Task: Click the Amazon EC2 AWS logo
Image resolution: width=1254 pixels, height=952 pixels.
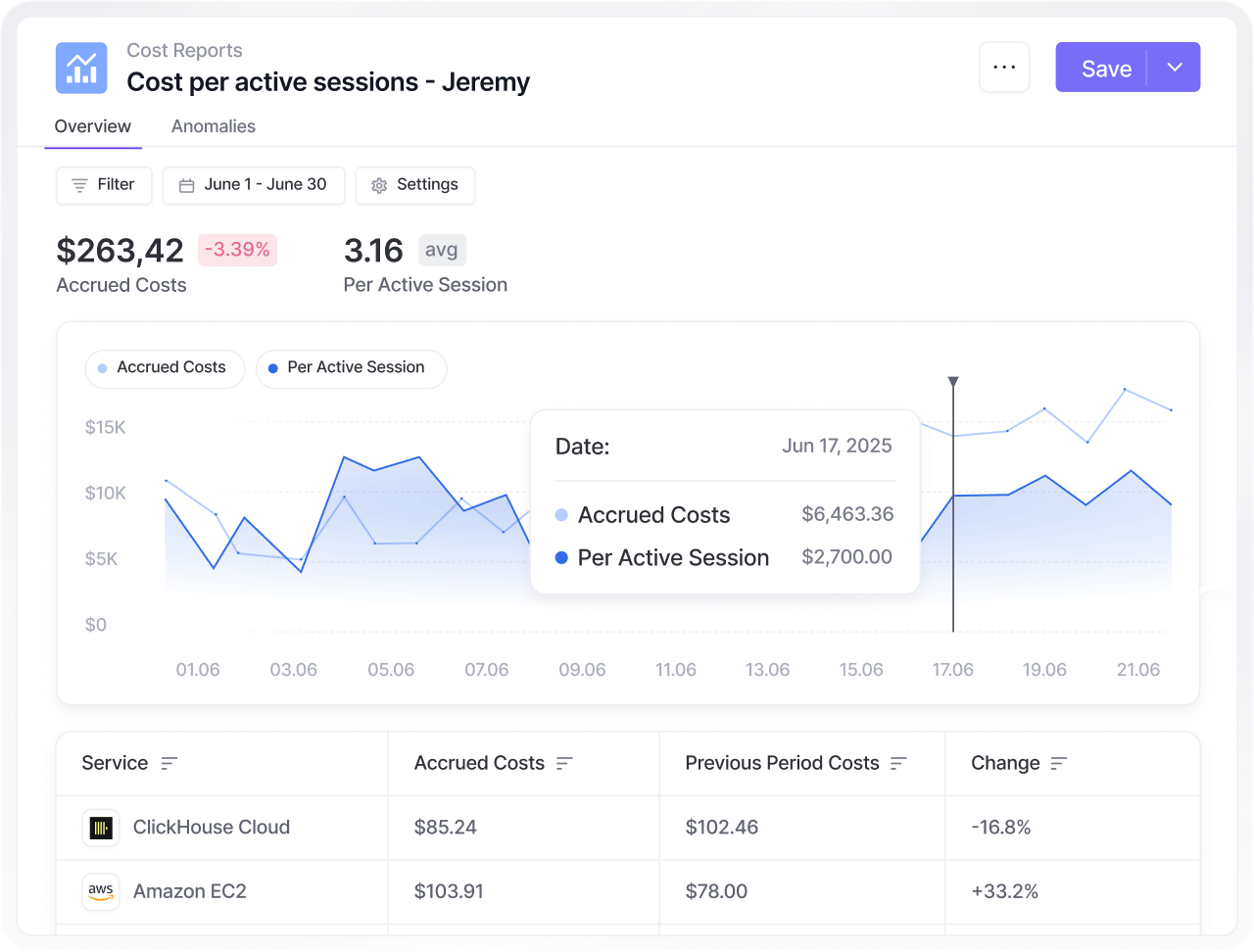Action: coord(101,892)
